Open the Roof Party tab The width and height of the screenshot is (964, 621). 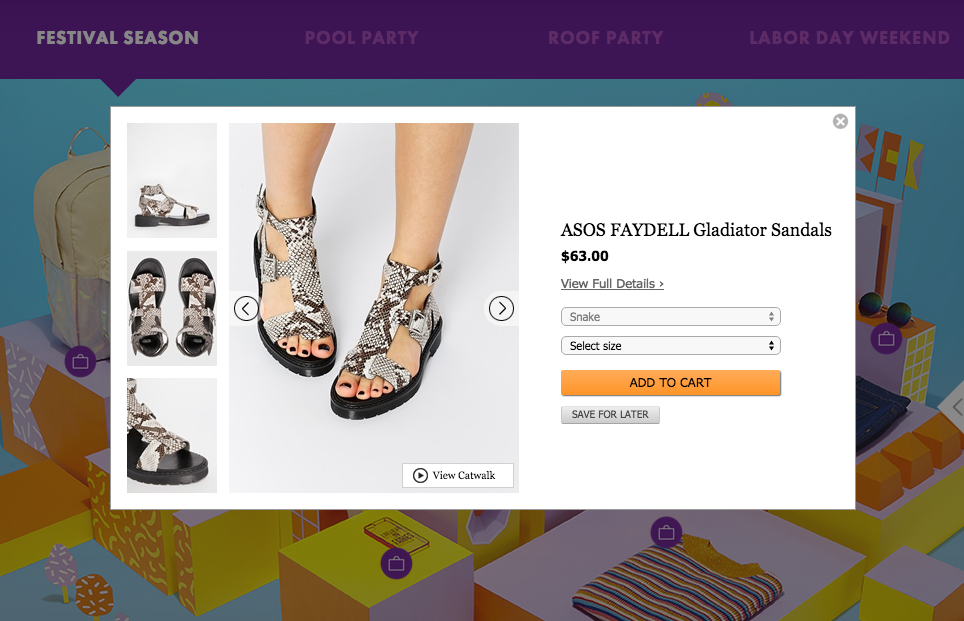[x=605, y=38]
